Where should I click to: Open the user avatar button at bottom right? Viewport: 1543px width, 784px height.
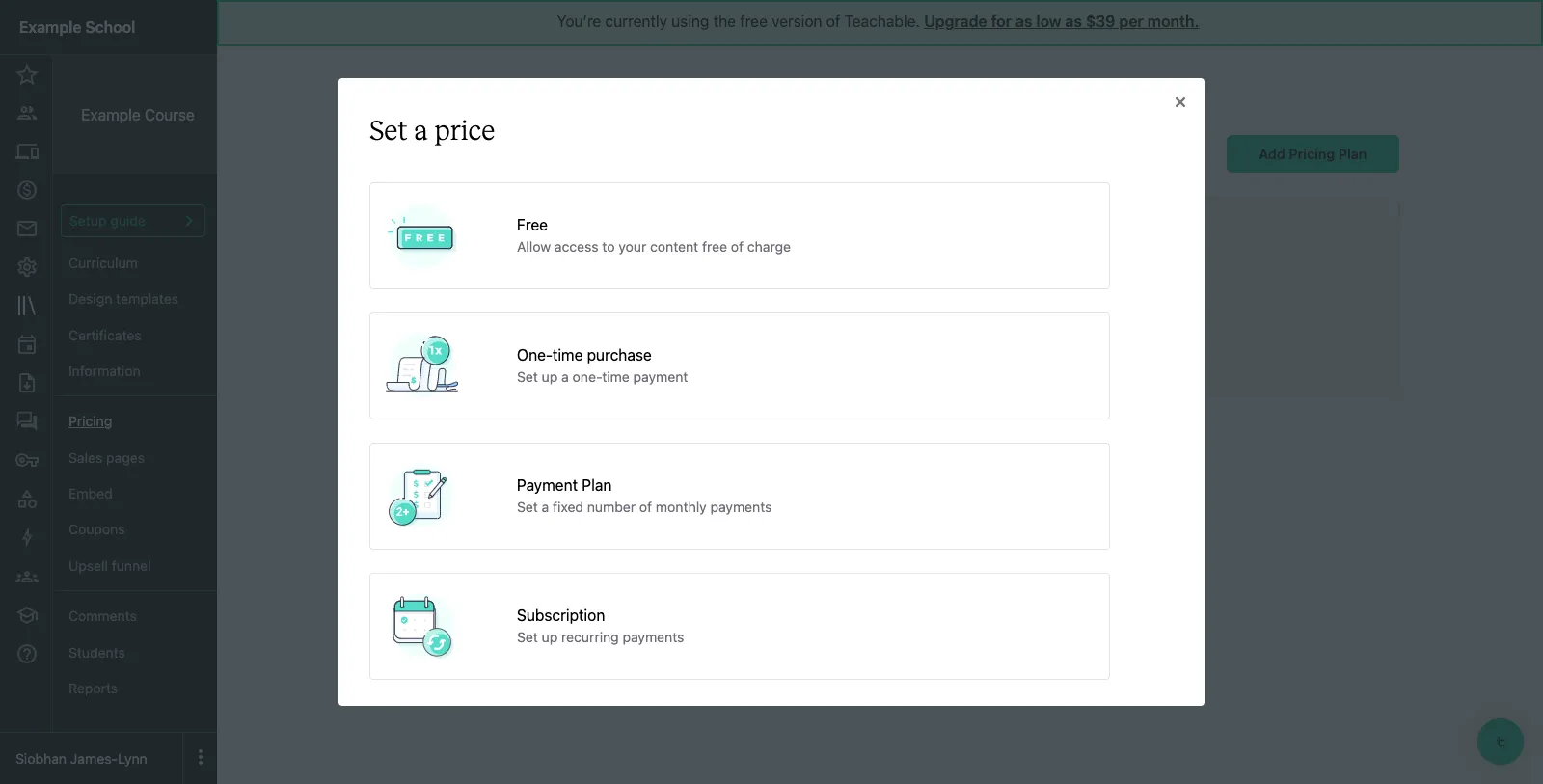[x=1500, y=742]
